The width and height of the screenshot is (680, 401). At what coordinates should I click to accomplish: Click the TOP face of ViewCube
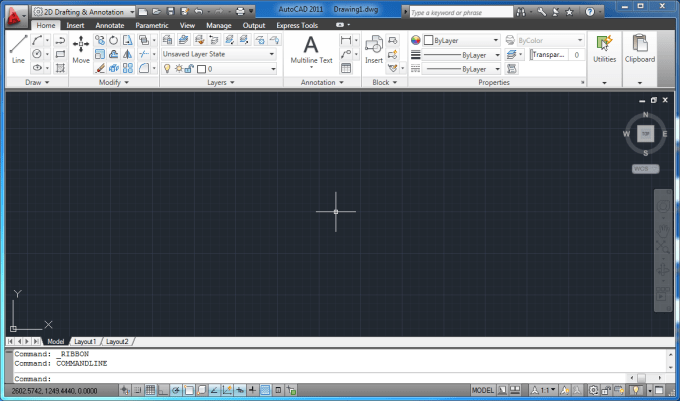645,134
